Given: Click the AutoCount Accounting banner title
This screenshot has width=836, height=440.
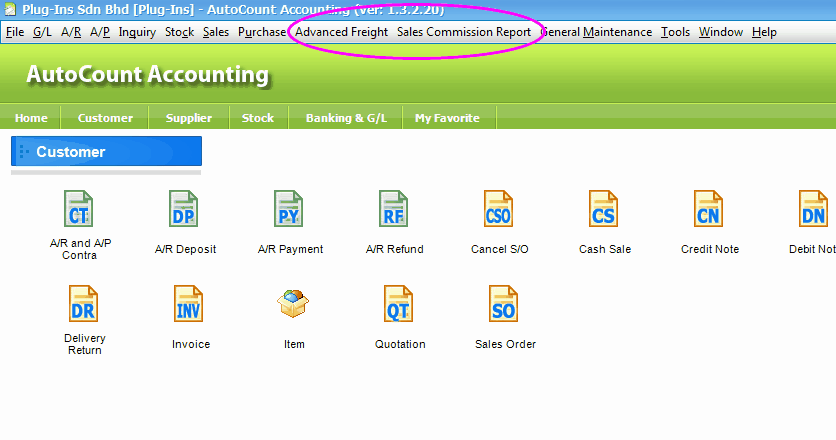Looking at the screenshot, I should tap(148, 75).
